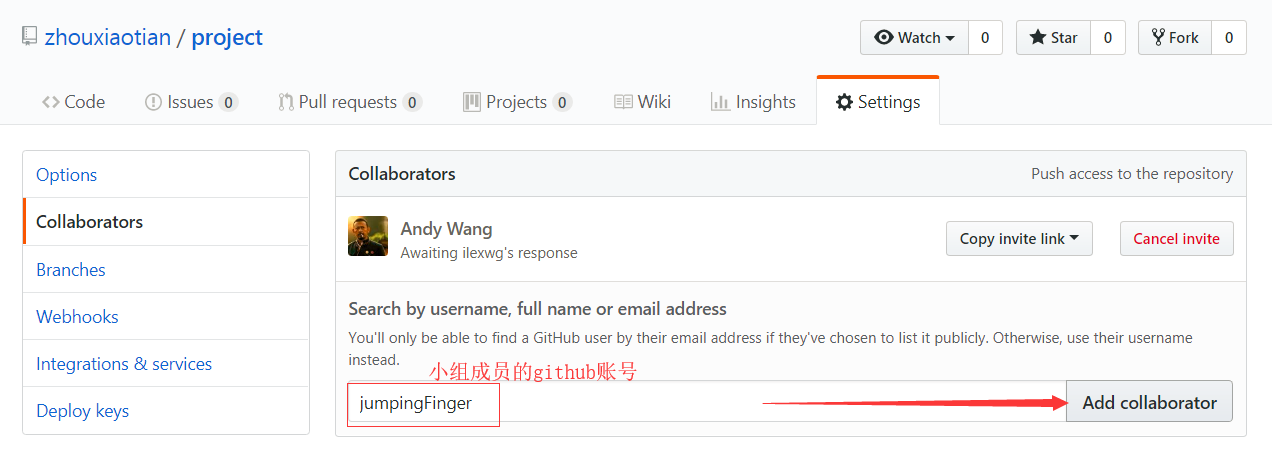1272x464 pixels.
Task: Click the Settings gear tab
Action: coord(877,102)
